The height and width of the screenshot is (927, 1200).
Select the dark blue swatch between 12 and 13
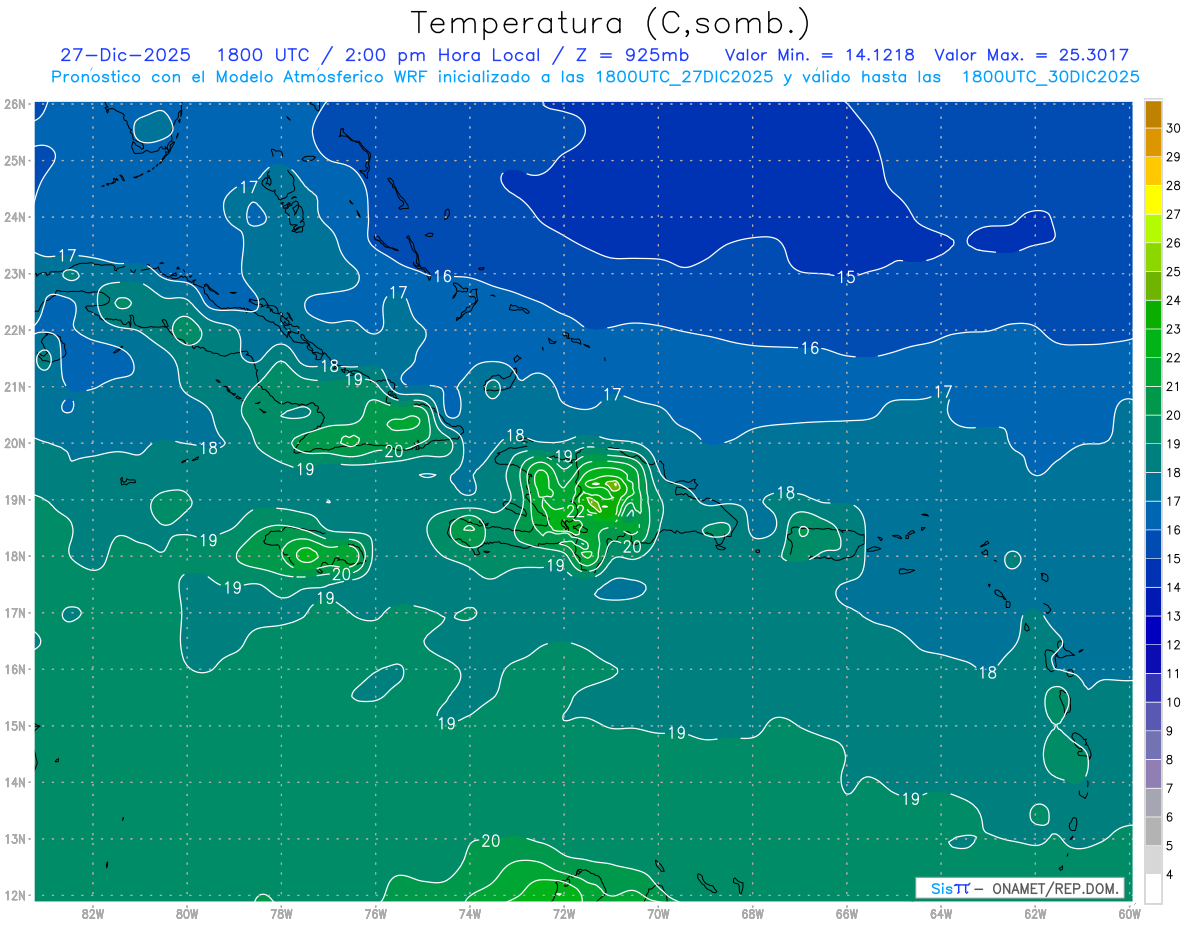click(1153, 630)
